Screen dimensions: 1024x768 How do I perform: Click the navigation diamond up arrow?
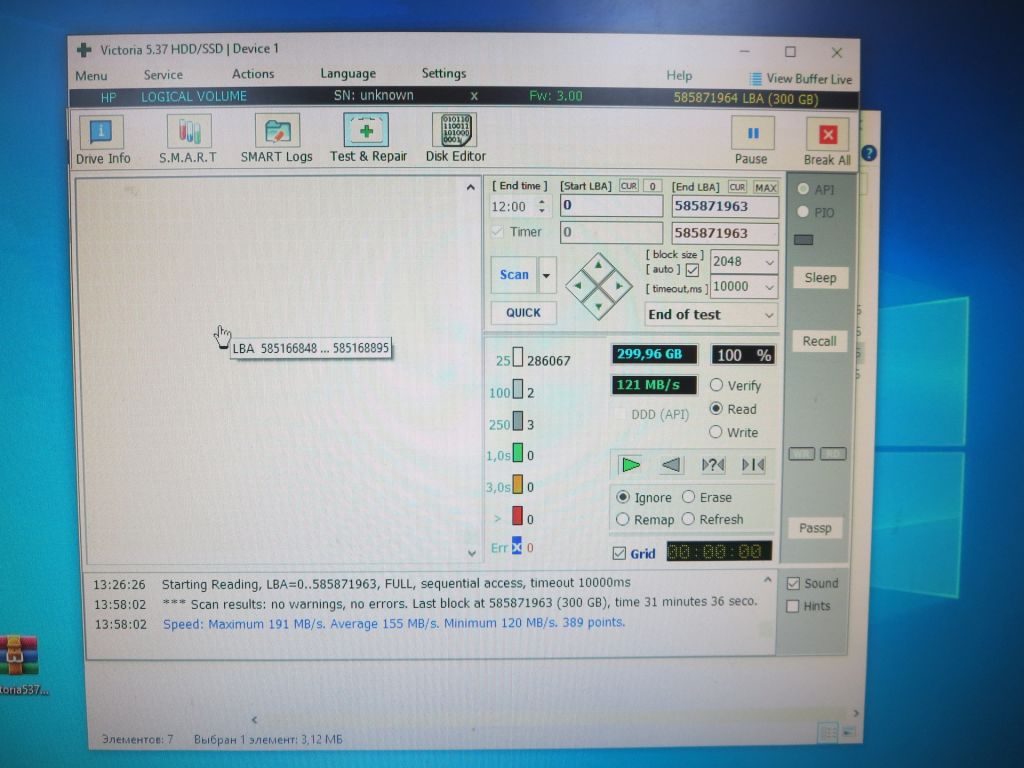coord(598,265)
